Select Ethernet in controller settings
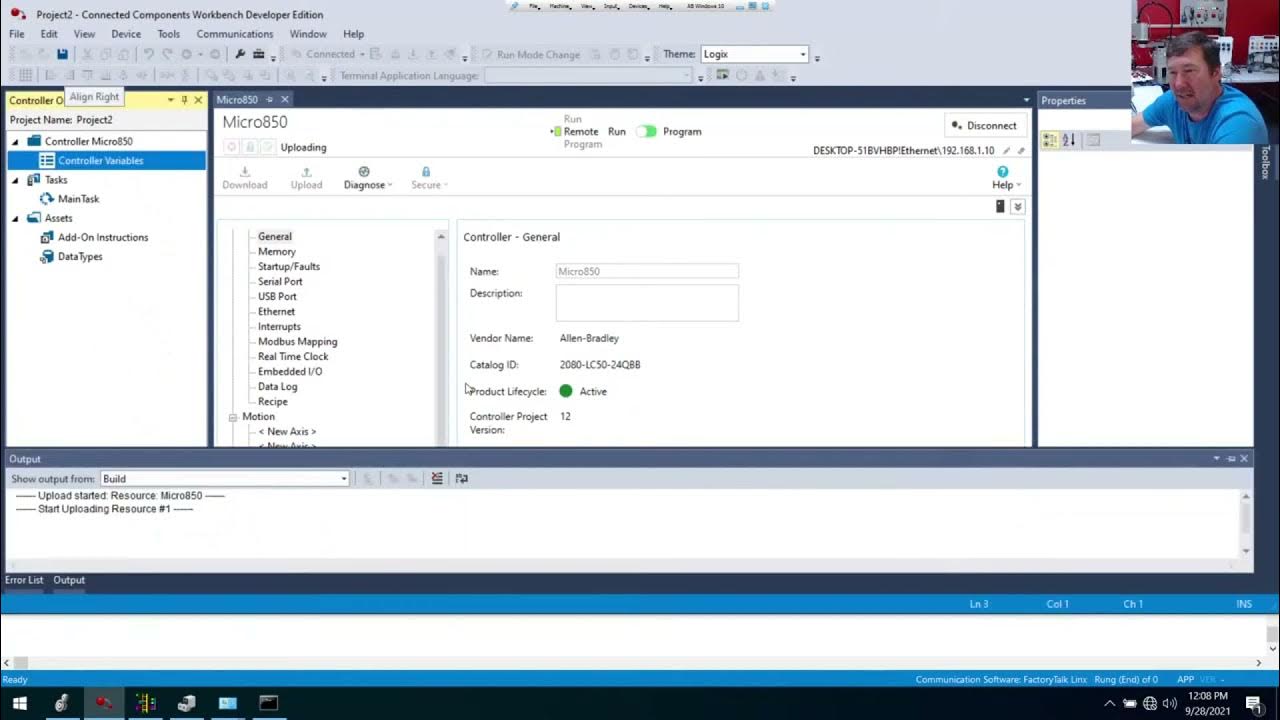Viewport: 1280px width, 720px height. click(276, 312)
